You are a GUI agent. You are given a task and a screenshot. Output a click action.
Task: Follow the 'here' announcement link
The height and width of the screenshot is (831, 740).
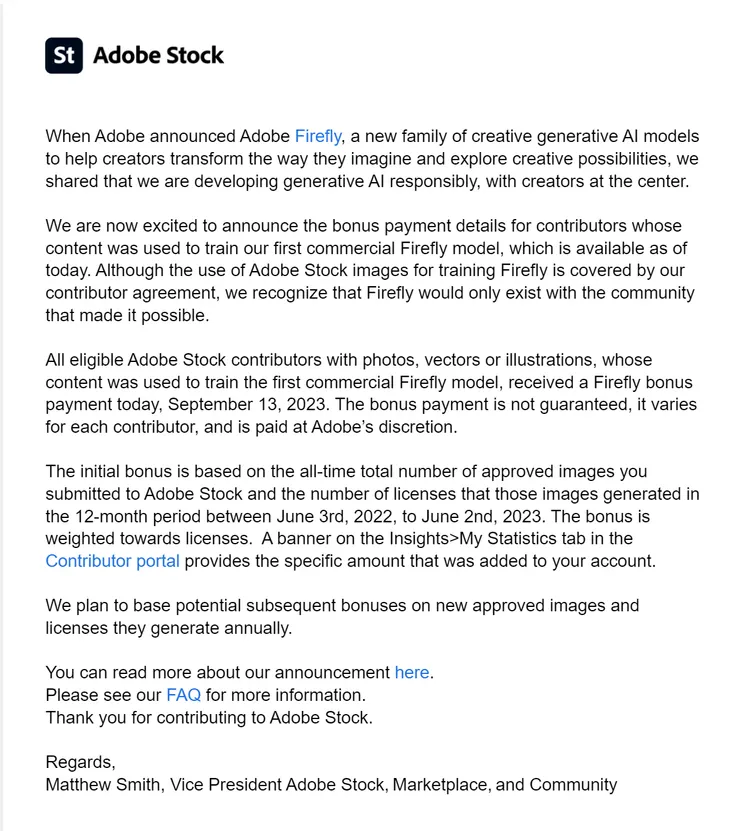coord(412,672)
